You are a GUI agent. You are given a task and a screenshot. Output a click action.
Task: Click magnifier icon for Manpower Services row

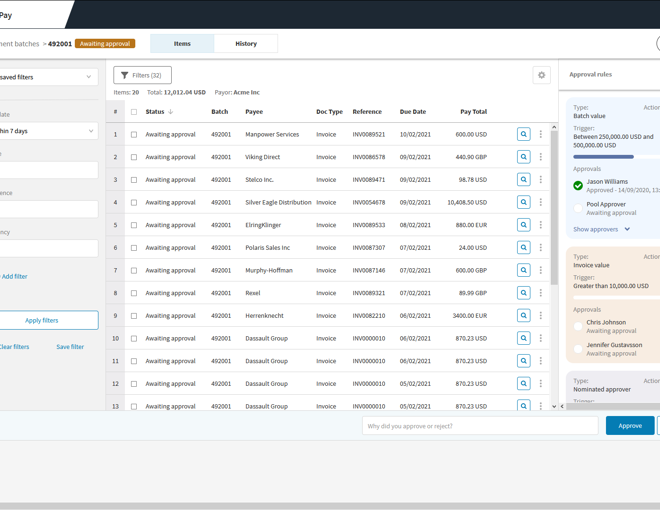(x=523, y=134)
